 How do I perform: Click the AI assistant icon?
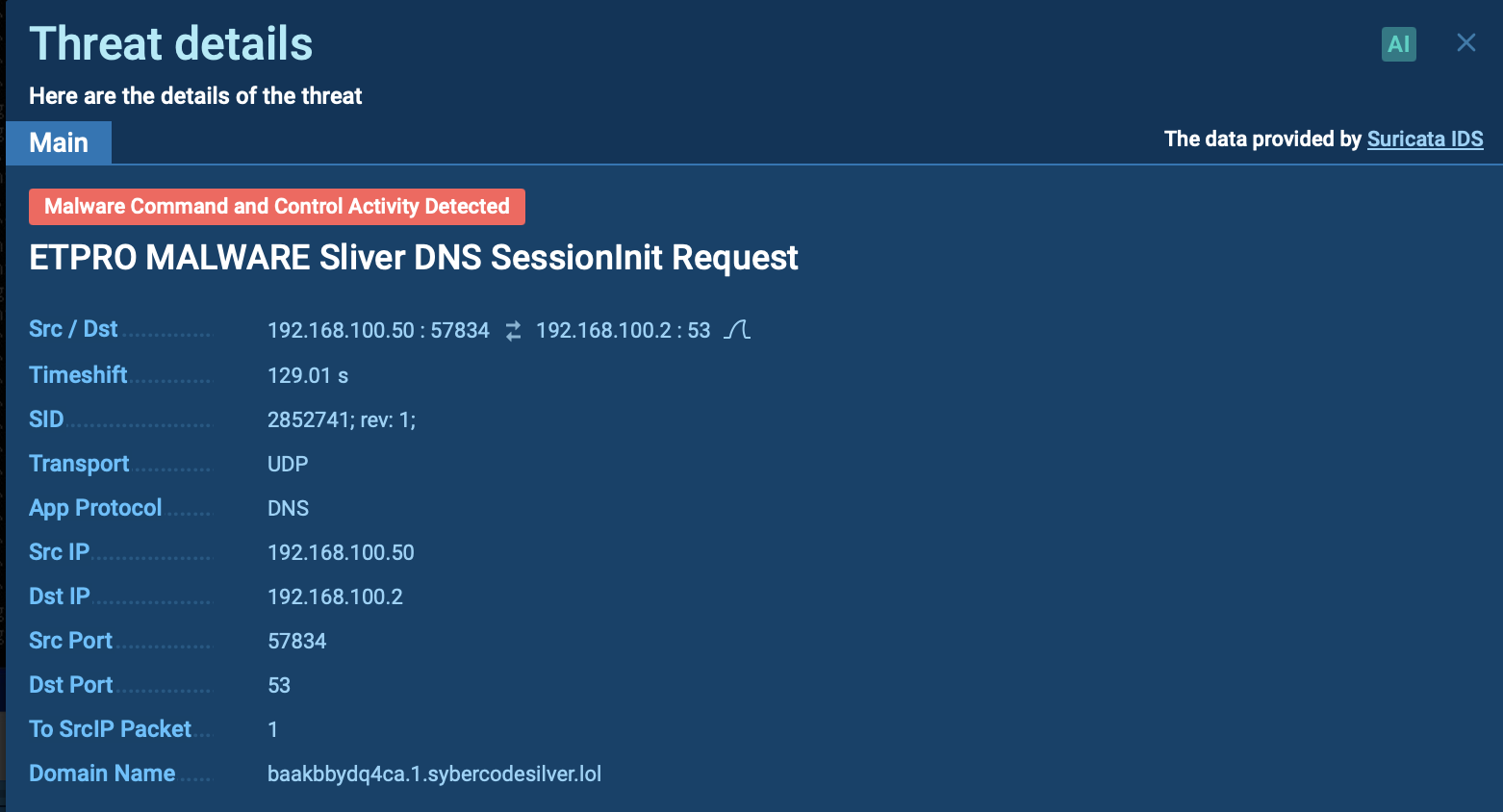1398,44
